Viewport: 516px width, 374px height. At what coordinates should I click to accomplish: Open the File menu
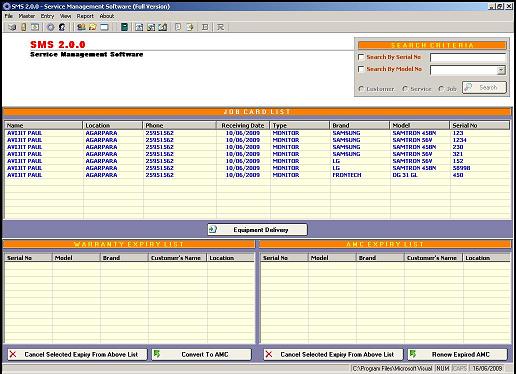9,16
